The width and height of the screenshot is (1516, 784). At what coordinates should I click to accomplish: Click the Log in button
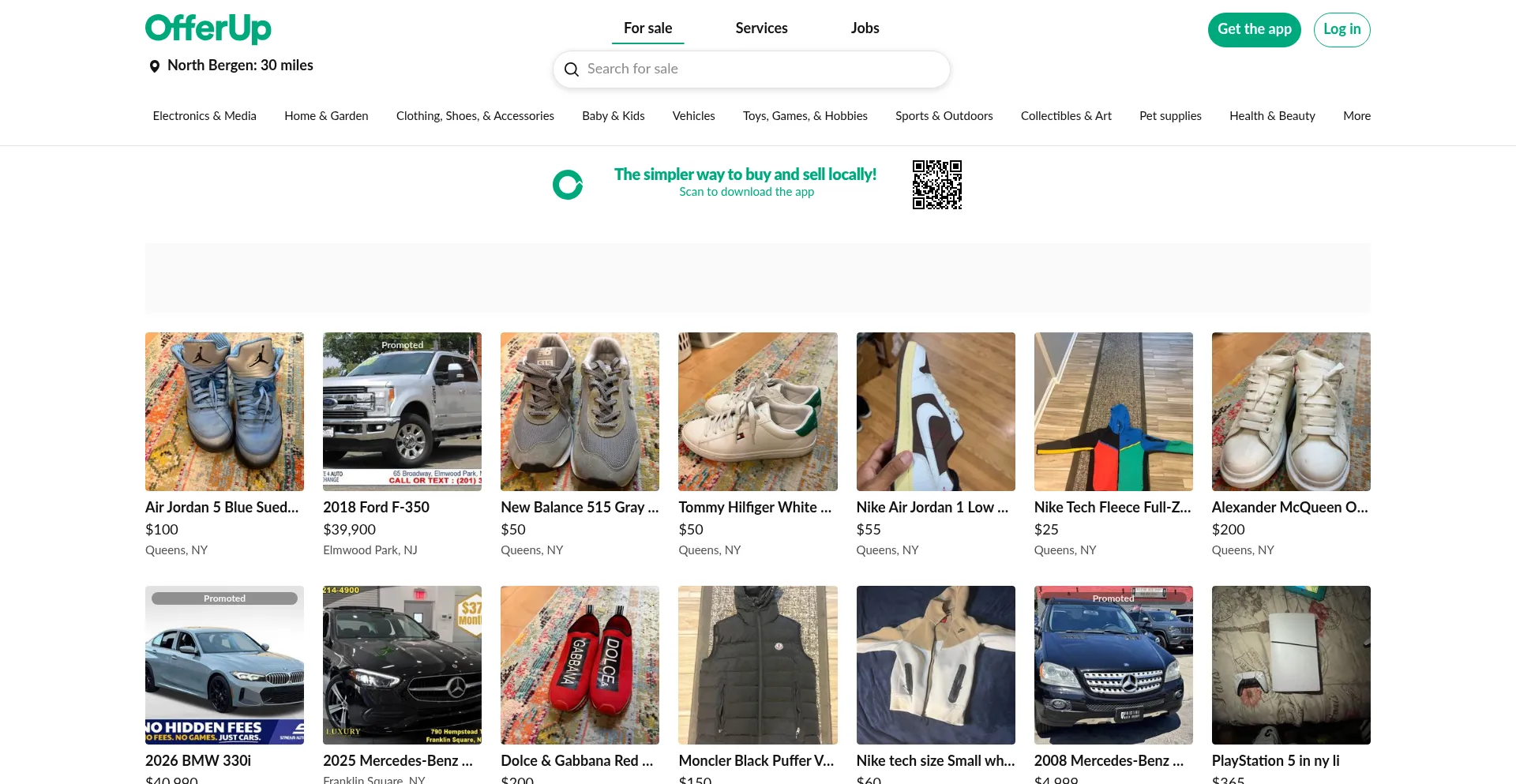pos(1342,30)
